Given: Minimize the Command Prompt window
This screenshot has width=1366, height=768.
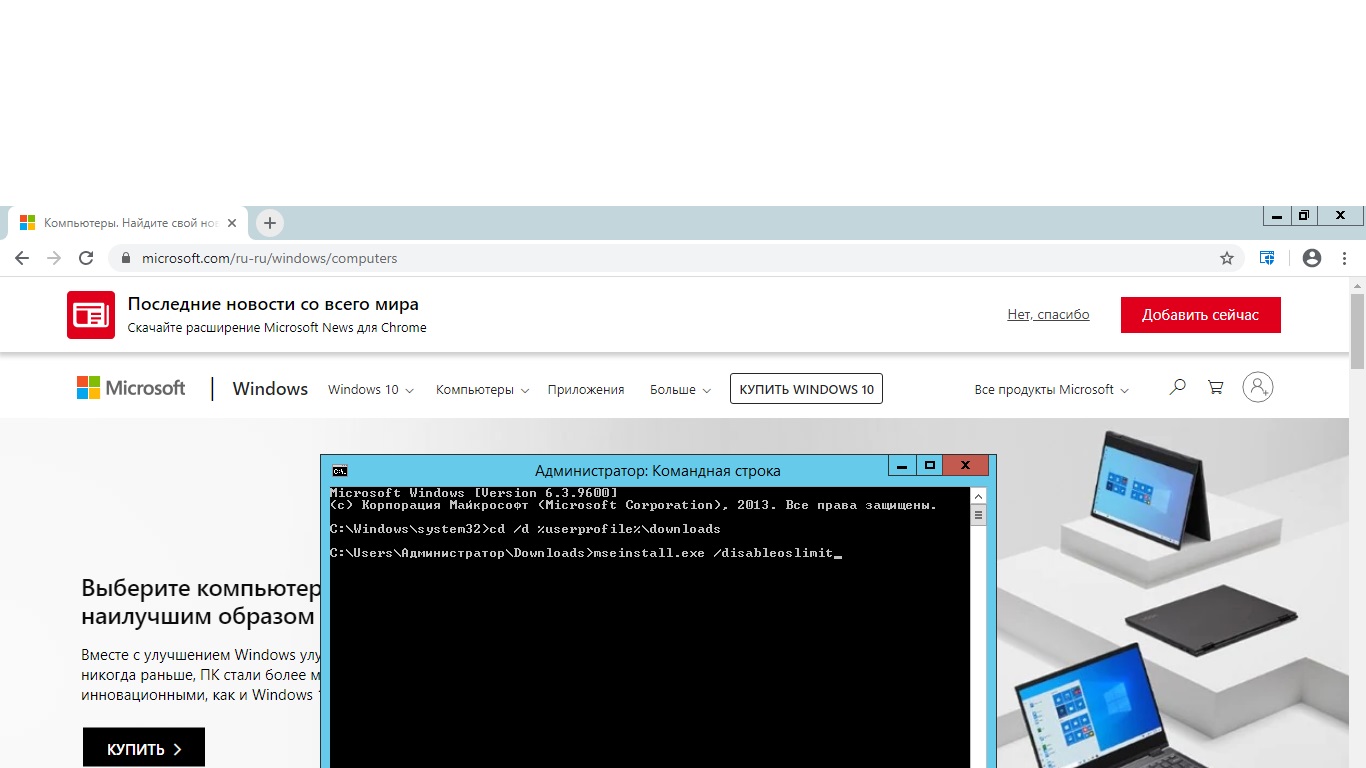Looking at the screenshot, I should click(x=902, y=465).
